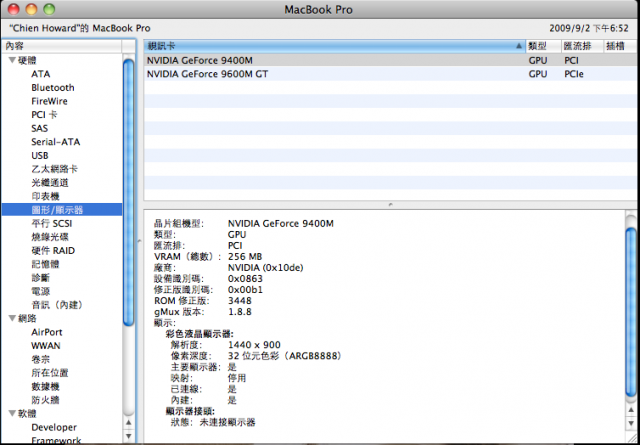Screen dimensions: 640x445
Task: Select the NVIDIA GeForce 9400M row
Action: [391, 60]
